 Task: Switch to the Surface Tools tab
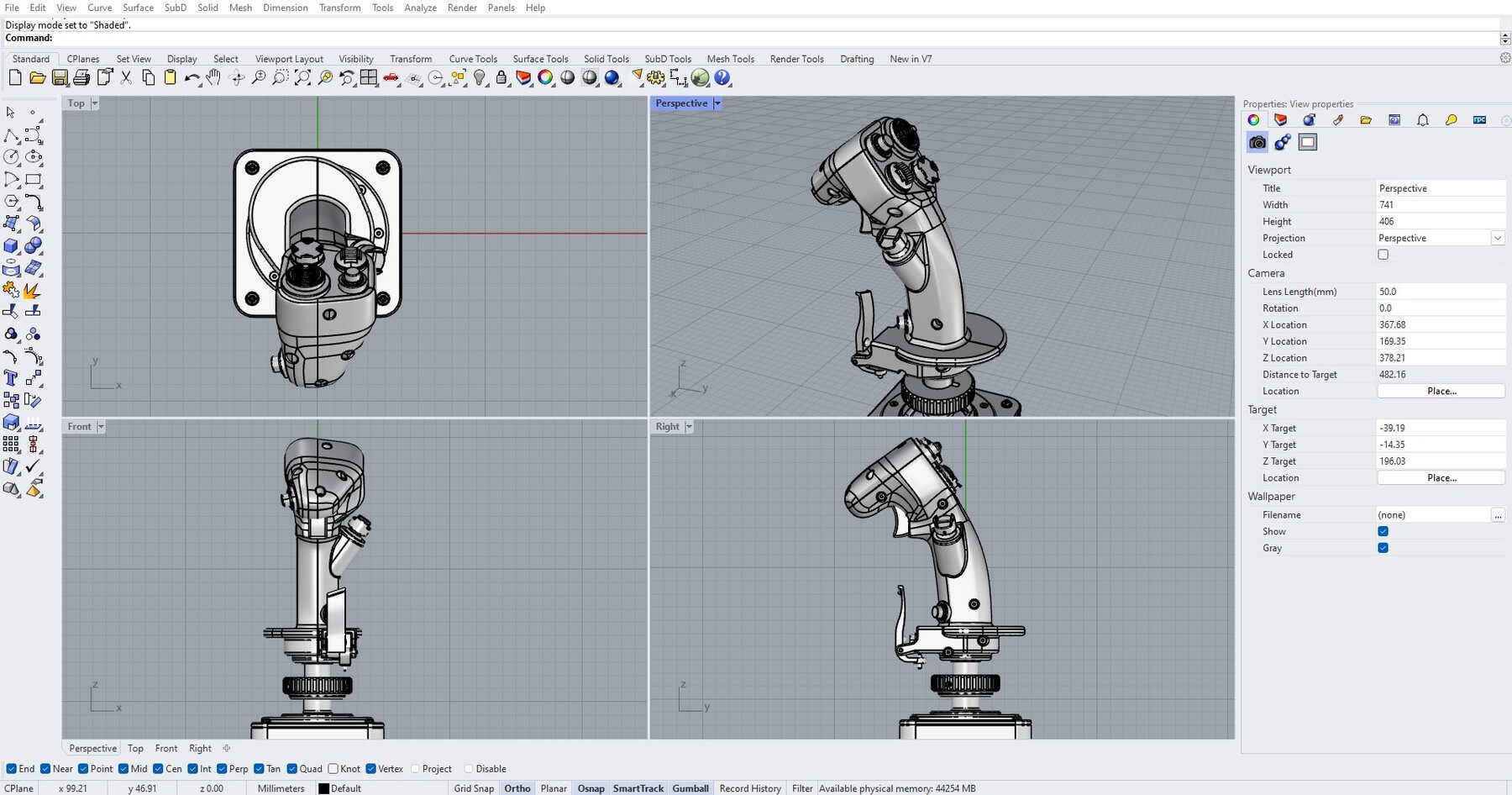tap(540, 59)
